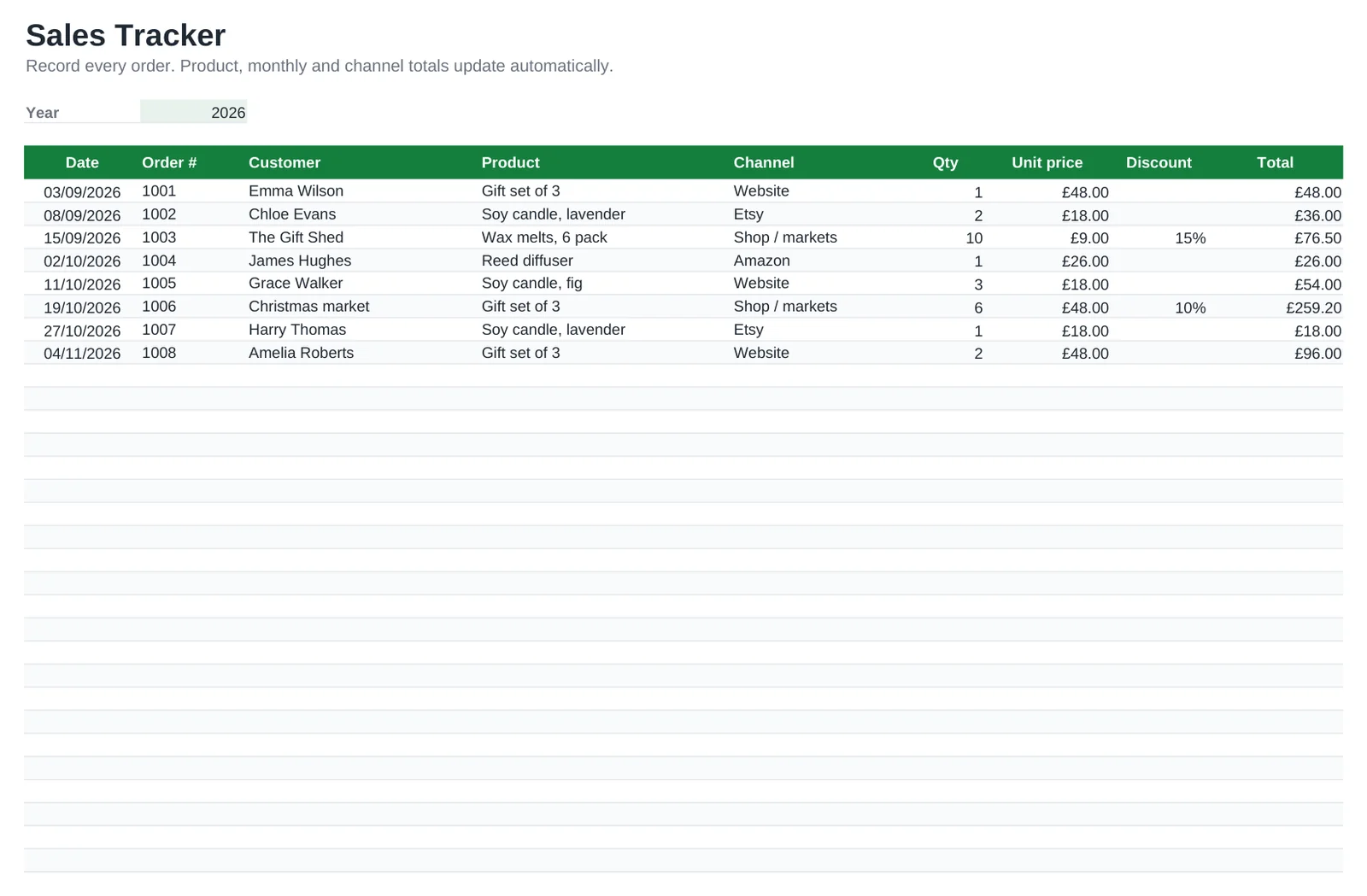Image resolution: width=1367 pixels, height=896 pixels.
Task: Click the Year value 2026 field
Action: 193,112
